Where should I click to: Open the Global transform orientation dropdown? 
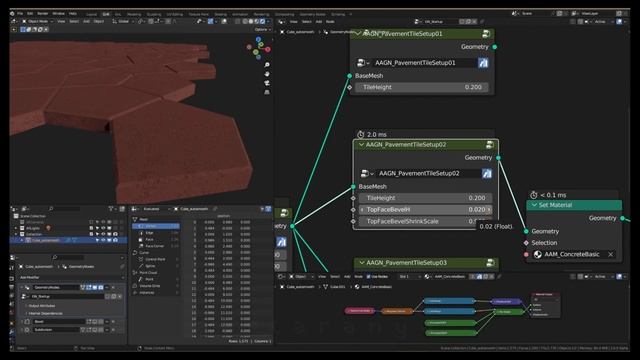123,21
